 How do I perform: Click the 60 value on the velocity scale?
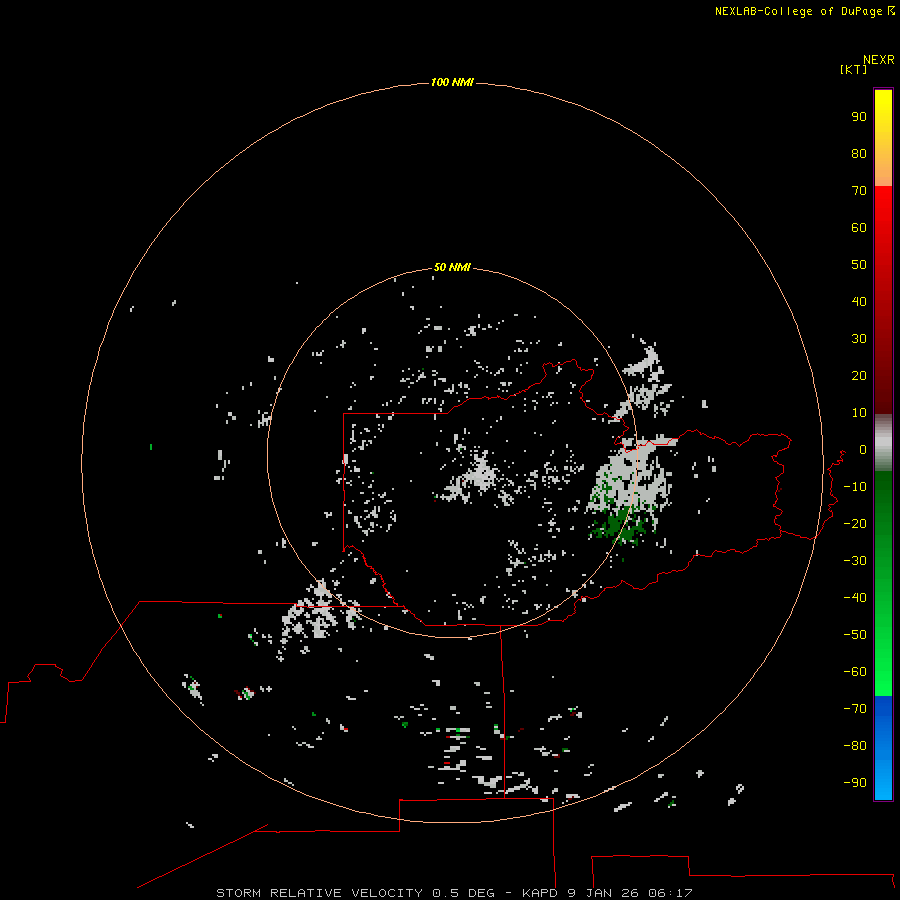coord(859,227)
